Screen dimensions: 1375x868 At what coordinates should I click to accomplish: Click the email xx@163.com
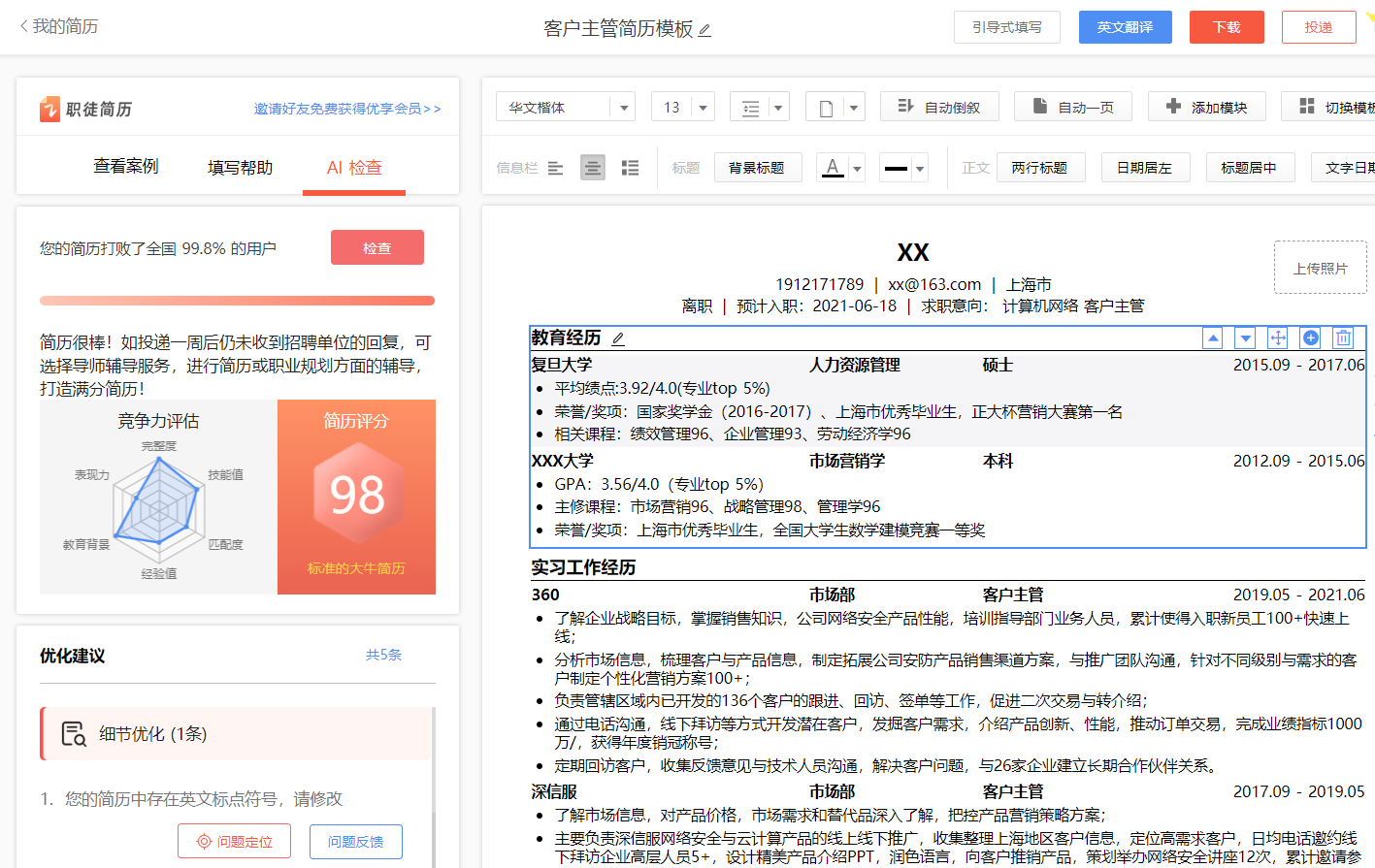coord(934,284)
